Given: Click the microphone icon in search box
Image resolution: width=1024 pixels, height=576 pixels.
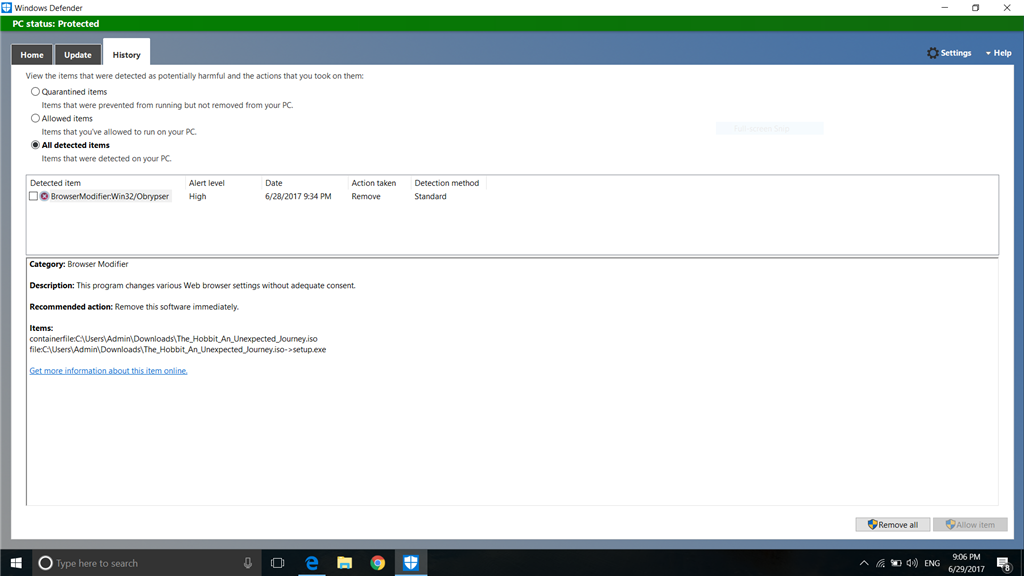Looking at the screenshot, I should (x=248, y=563).
